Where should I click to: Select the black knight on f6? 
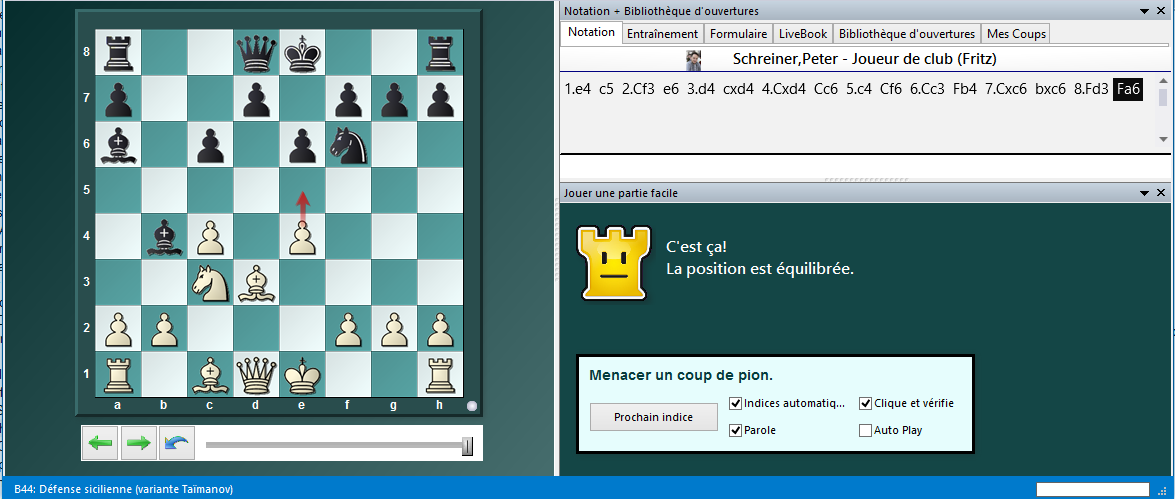coord(348,145)
